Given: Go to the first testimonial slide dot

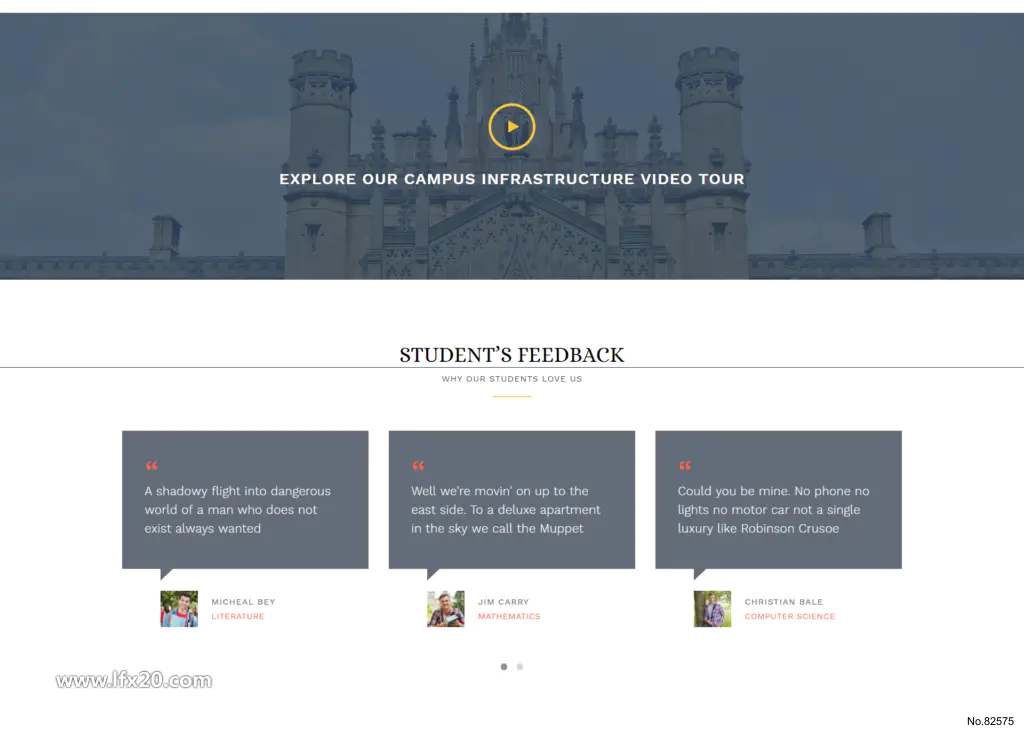Looking at the screenshot, I should tap(504, 667).
